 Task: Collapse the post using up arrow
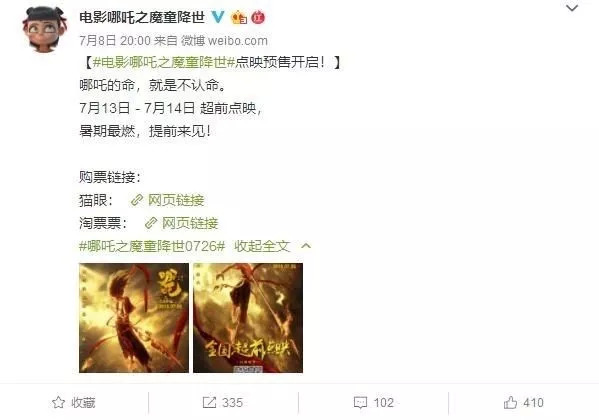306,246
